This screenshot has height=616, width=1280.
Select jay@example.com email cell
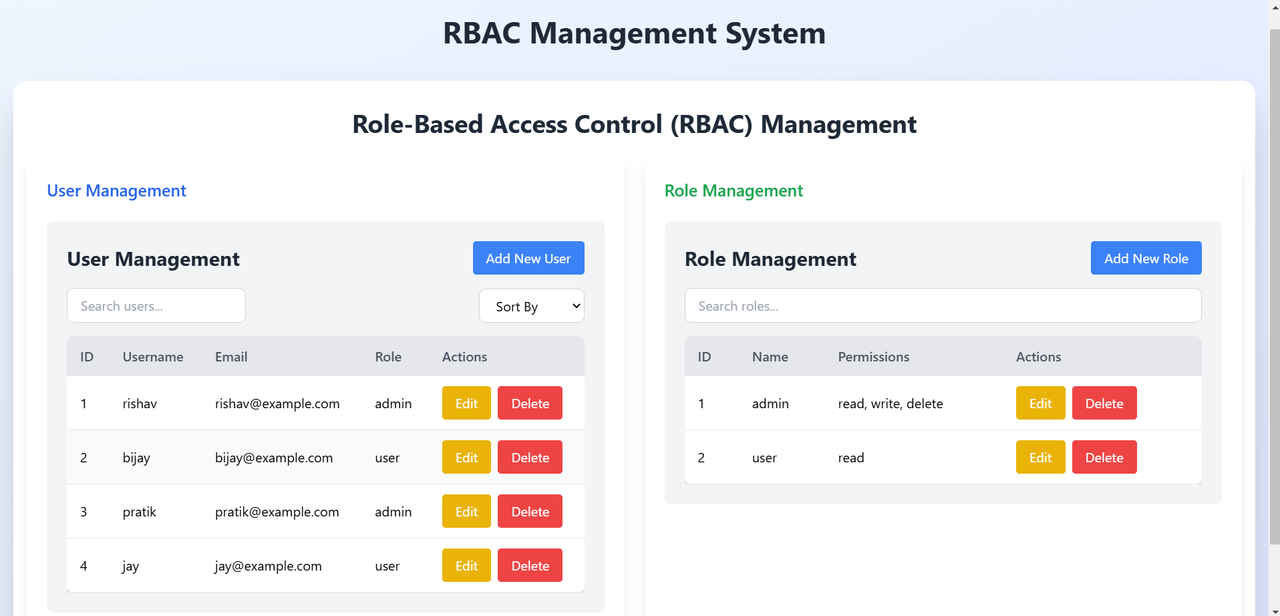(x=268, y=566)
